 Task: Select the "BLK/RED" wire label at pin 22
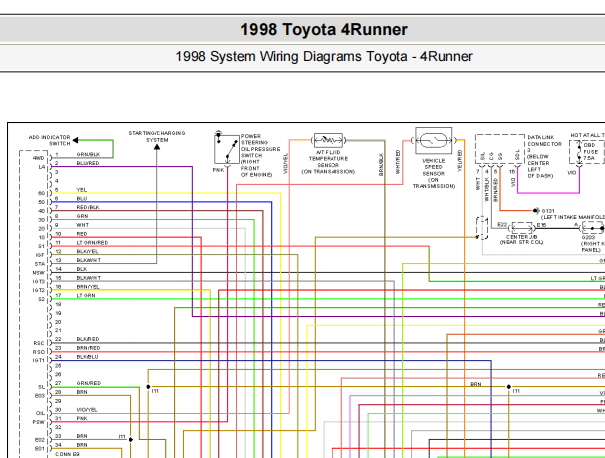click(x=88, y=339)
